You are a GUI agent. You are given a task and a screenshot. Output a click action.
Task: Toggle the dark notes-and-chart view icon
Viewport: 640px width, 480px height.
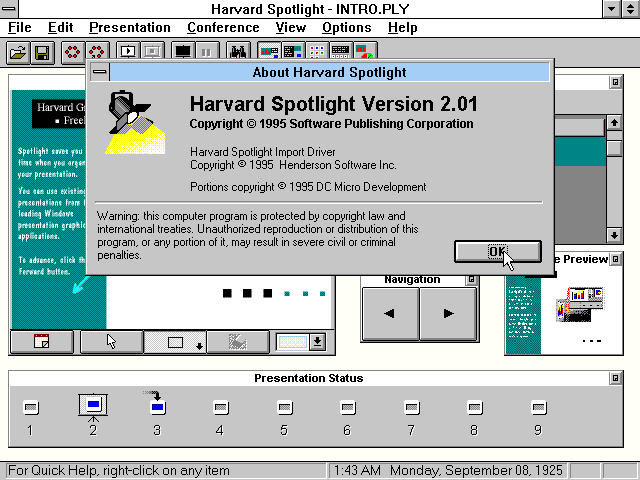point(293,52)
